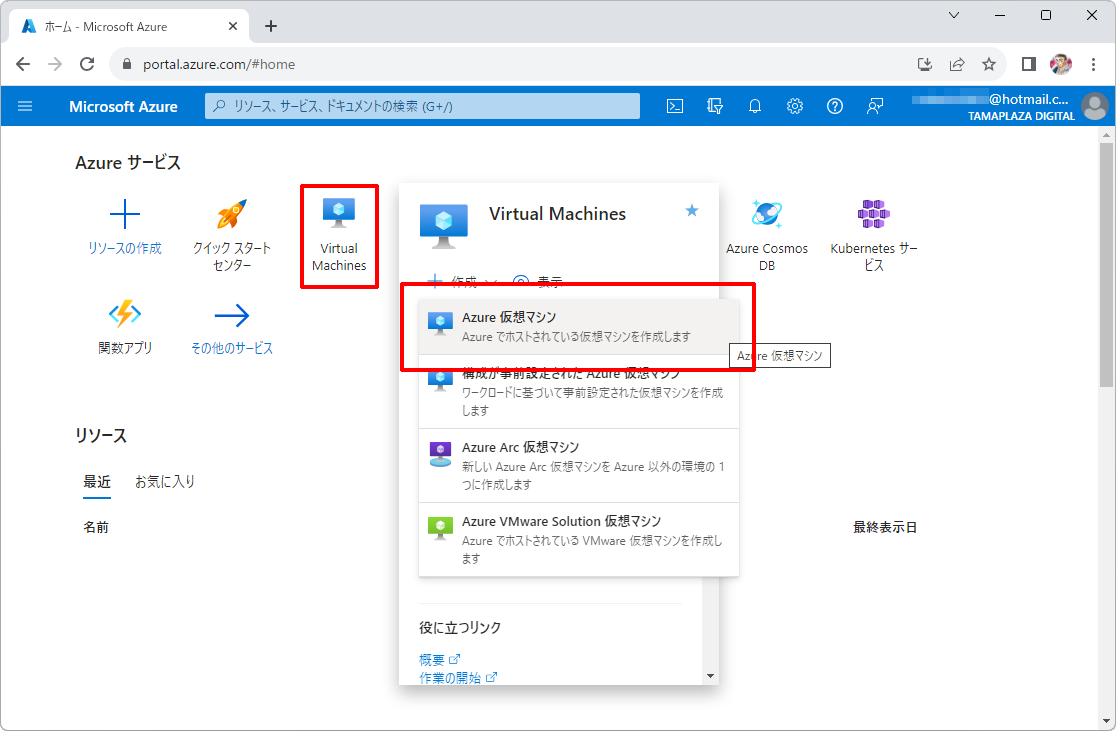Viewport: 1116px width, 731px height.
Task: Reload the page in Chrome
Action: pyautogui.click(x=87, y=64)
